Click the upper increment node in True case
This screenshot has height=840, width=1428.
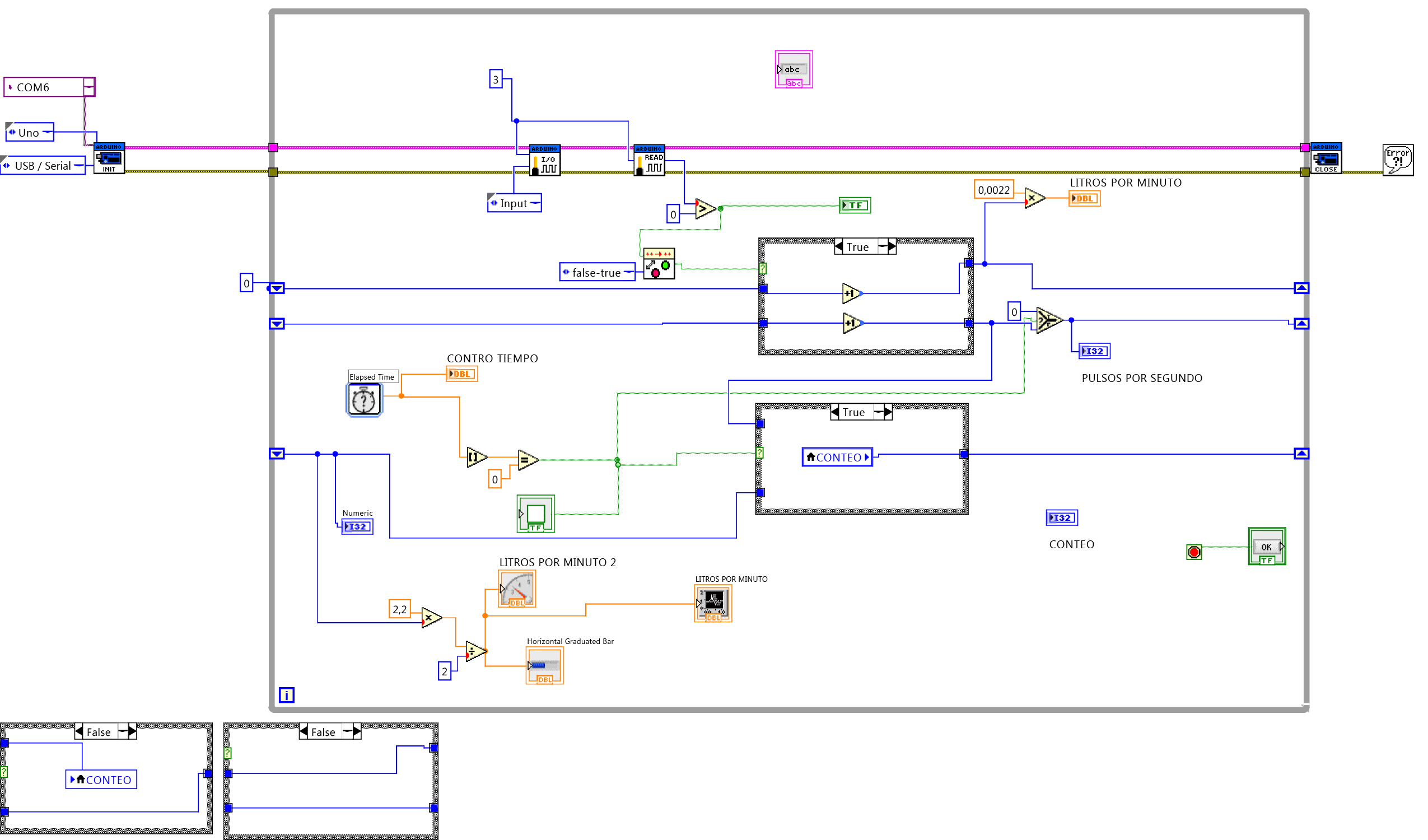coord(853,293)
